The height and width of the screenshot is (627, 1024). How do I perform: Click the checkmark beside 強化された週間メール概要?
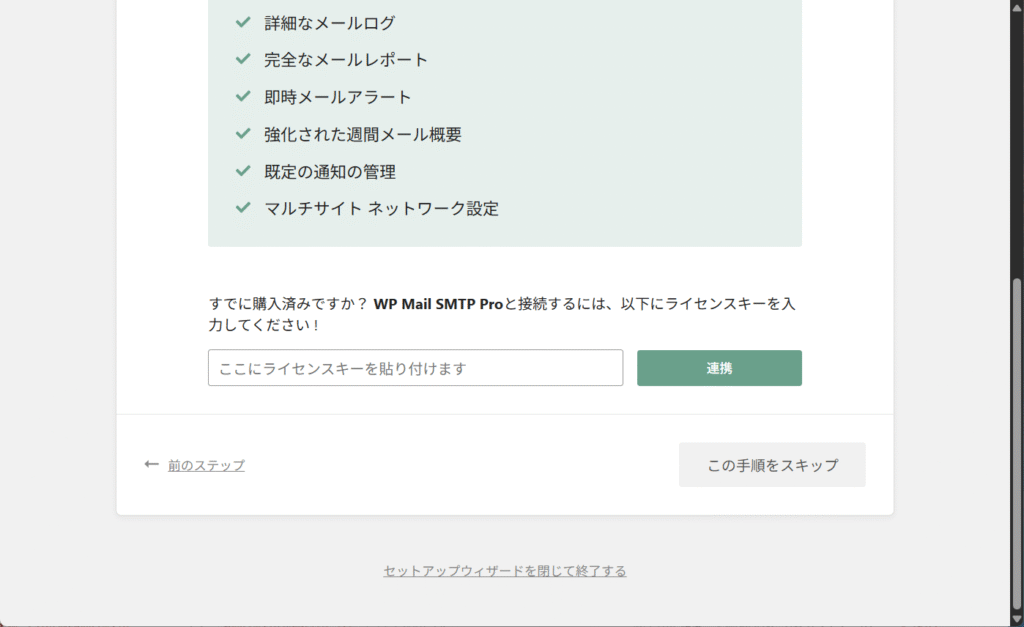point(242,133)
